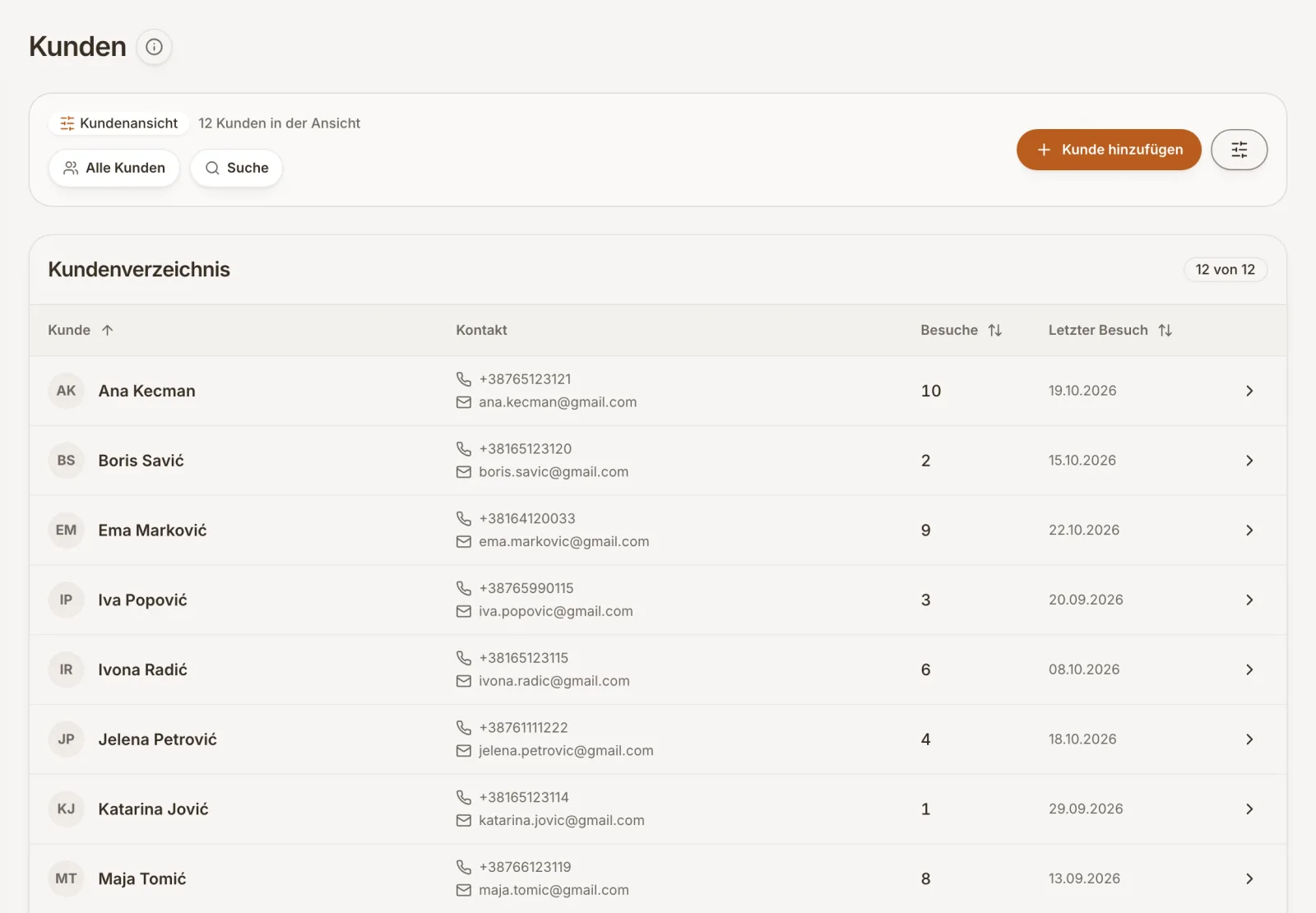This screenshot has width=1316, height=913.
Task: Click email ema.markovic@gmail.com
Action: pos(564,542)
